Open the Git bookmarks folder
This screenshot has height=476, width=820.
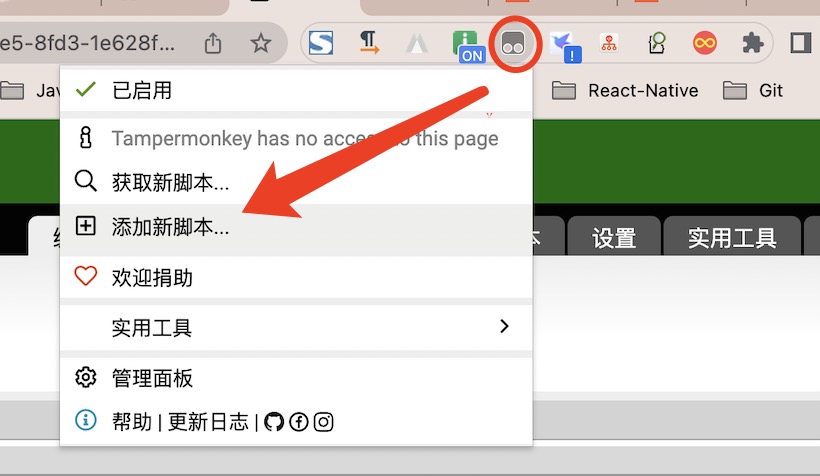pos(753,90)
